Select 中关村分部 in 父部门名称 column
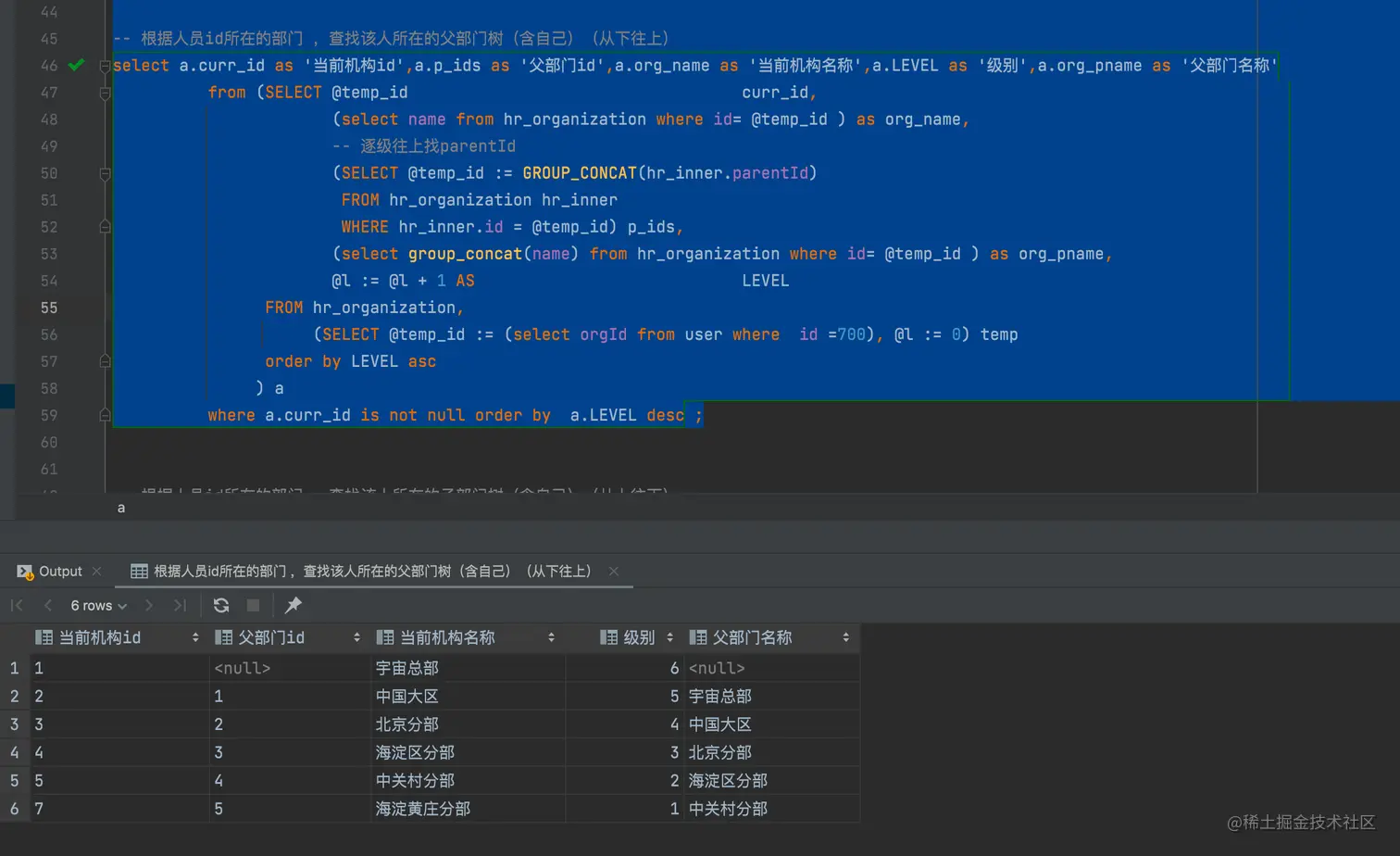The height and width of the screenshot is (856, 1400). 771,809
